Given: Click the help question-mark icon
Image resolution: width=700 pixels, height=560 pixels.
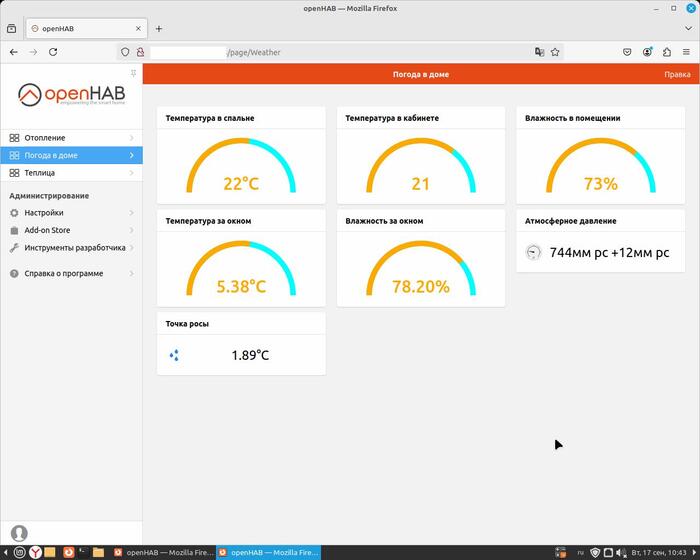Looking at the screenshot, I should (x=14, y=274).
